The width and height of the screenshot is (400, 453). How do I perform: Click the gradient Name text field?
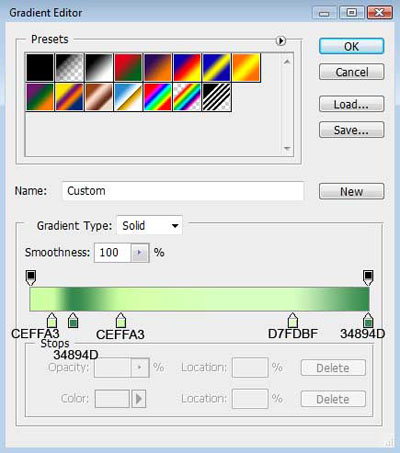(x=183, y=191)
